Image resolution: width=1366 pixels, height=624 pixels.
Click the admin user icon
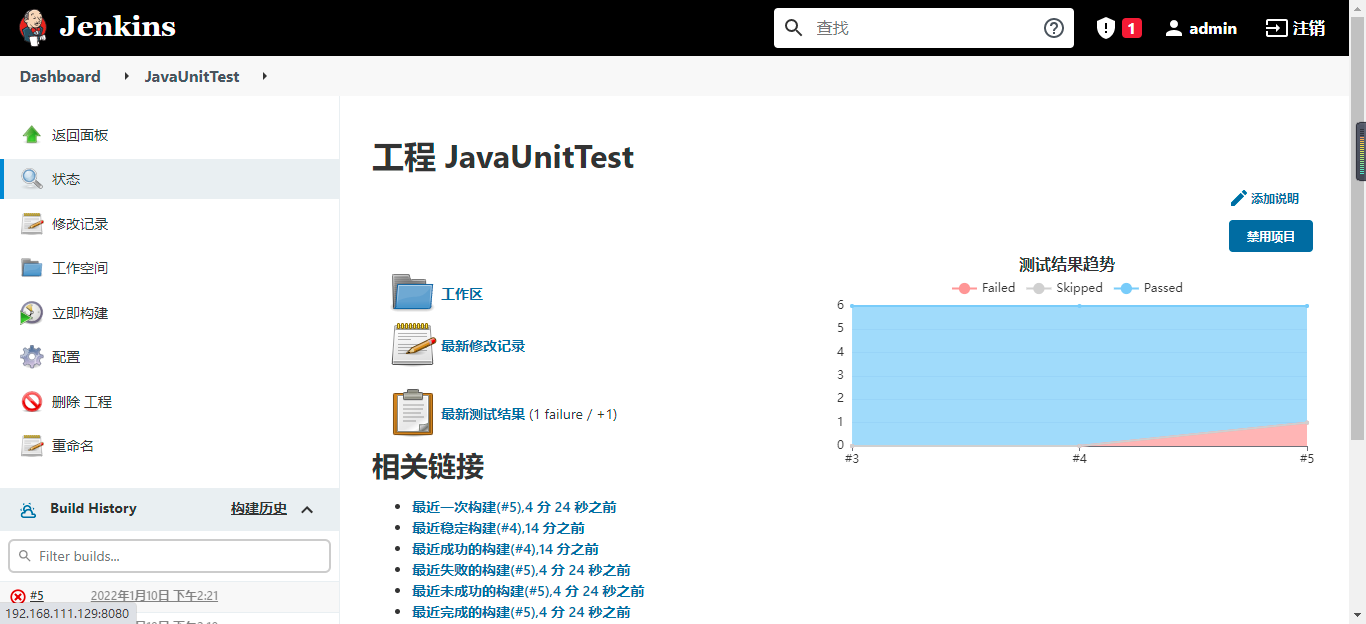[1174, 28]
